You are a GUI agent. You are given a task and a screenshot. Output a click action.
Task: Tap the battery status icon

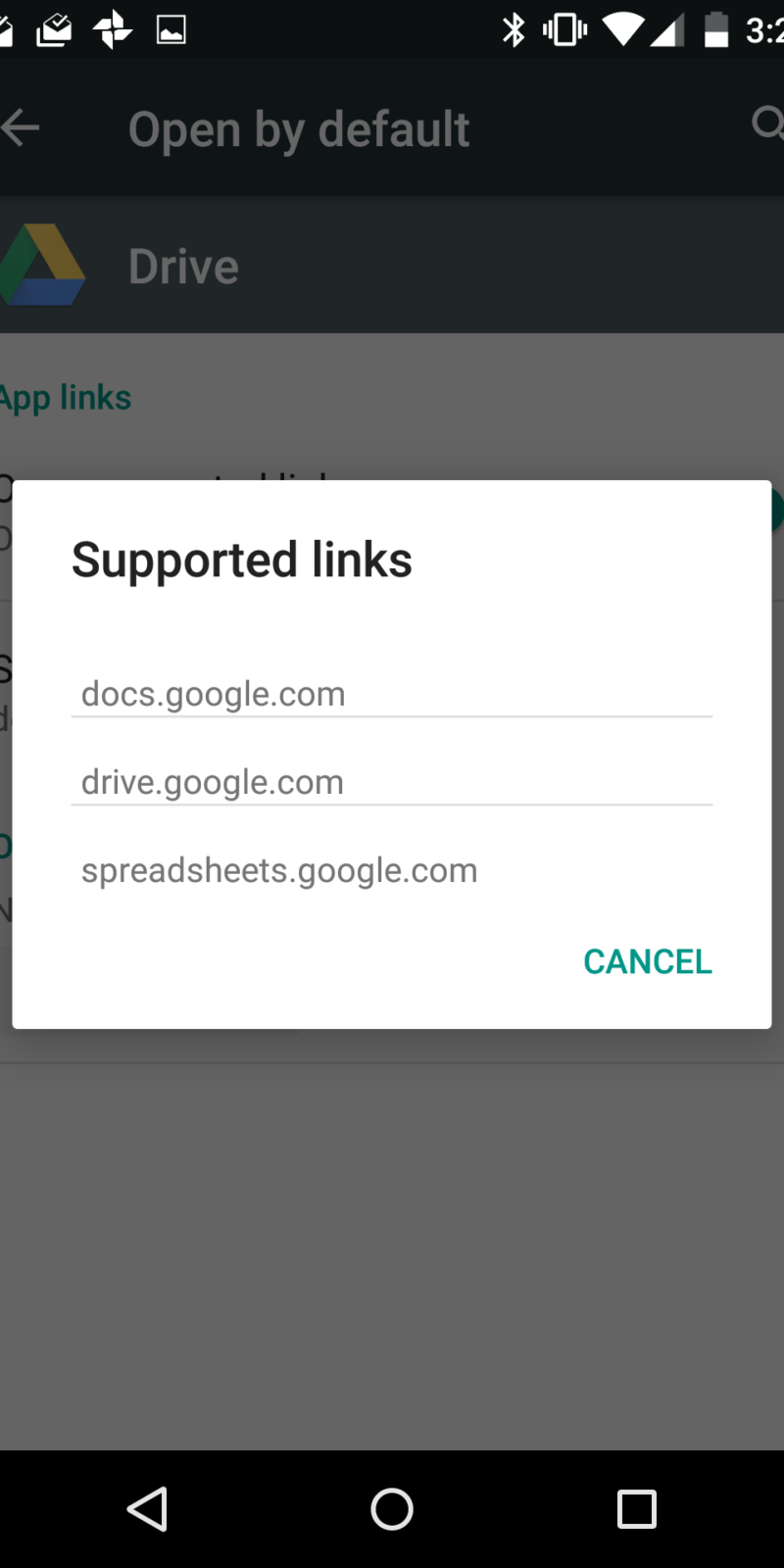coord(717,30)
